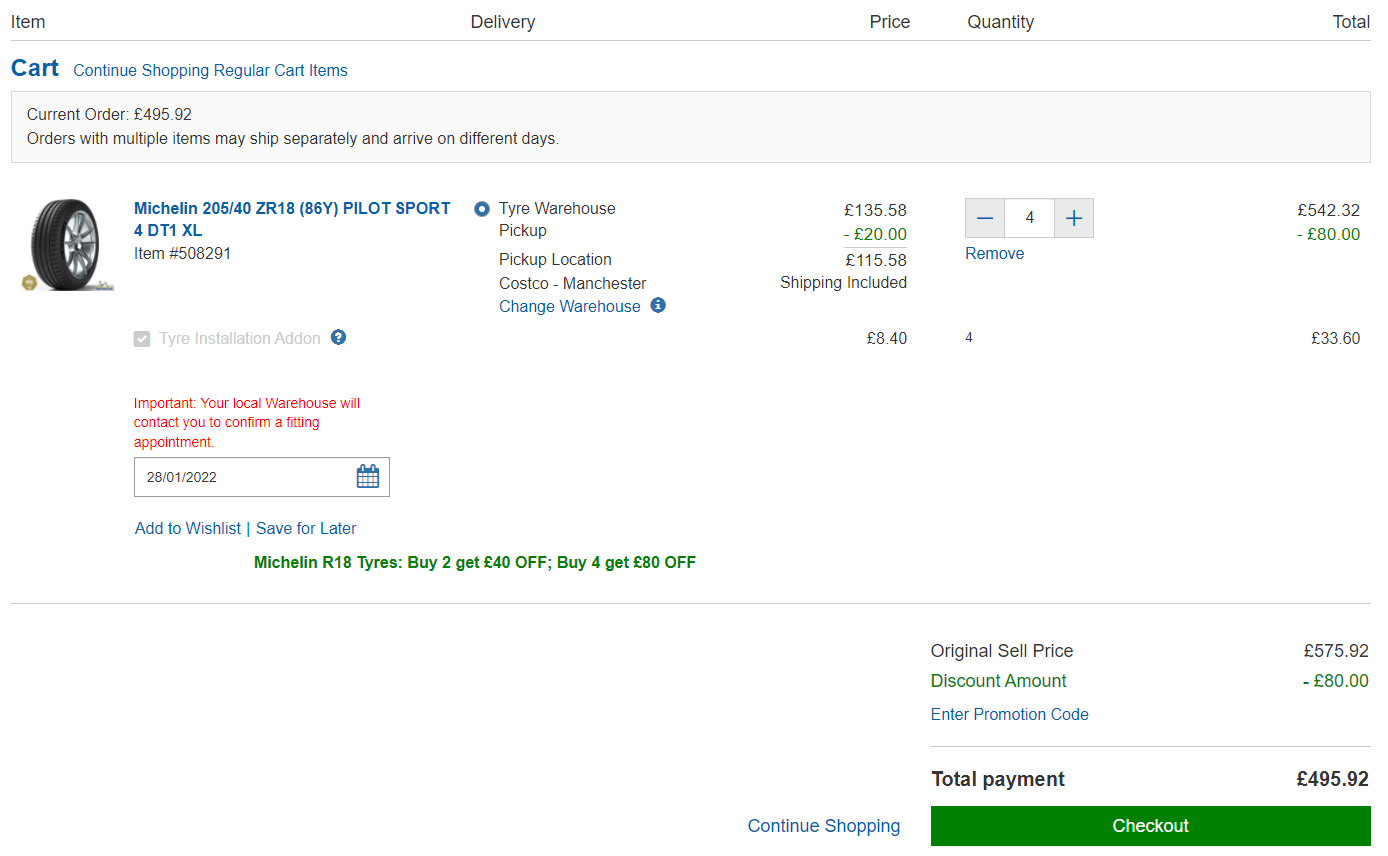Increase quantity with the plus button

pyautogui.click(x=1074, y=218)
